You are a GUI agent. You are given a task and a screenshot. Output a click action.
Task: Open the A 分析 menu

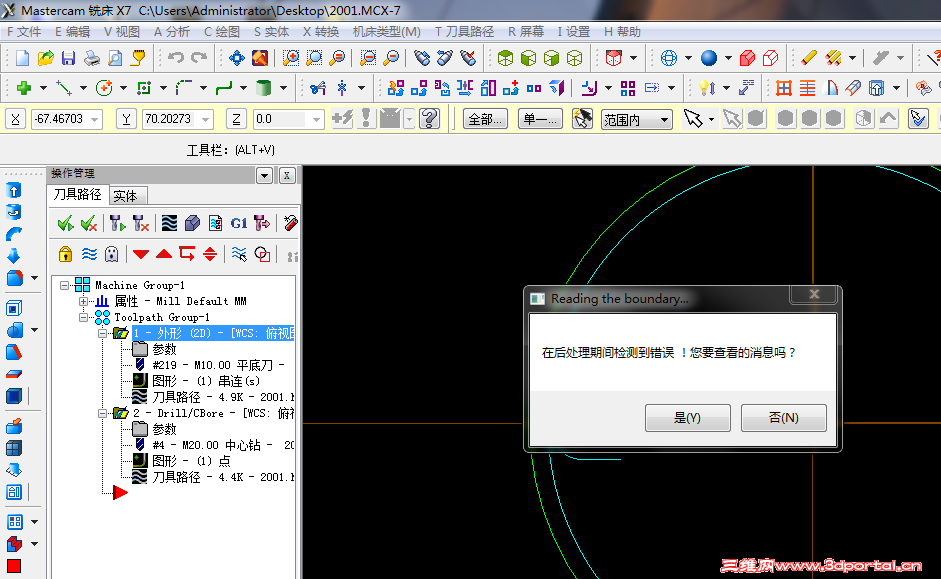tap(172, 32)
